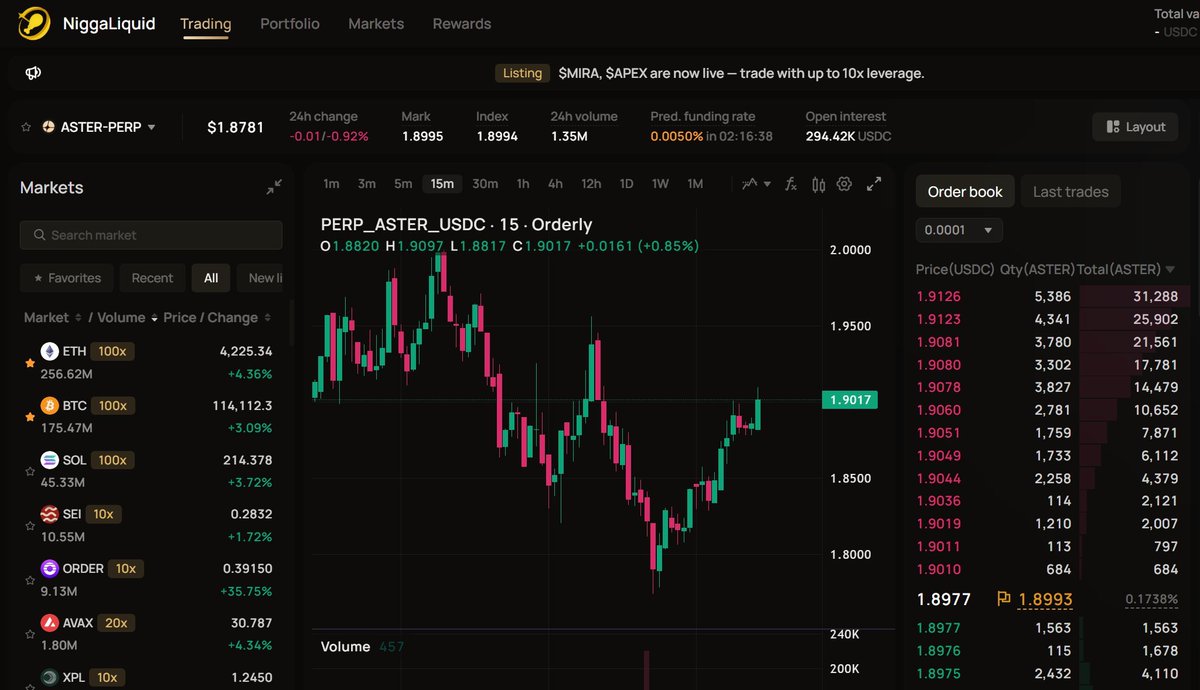
Task: Click the ASTER coin icon beside ASTER-PERP
Action: click(49, 127)
